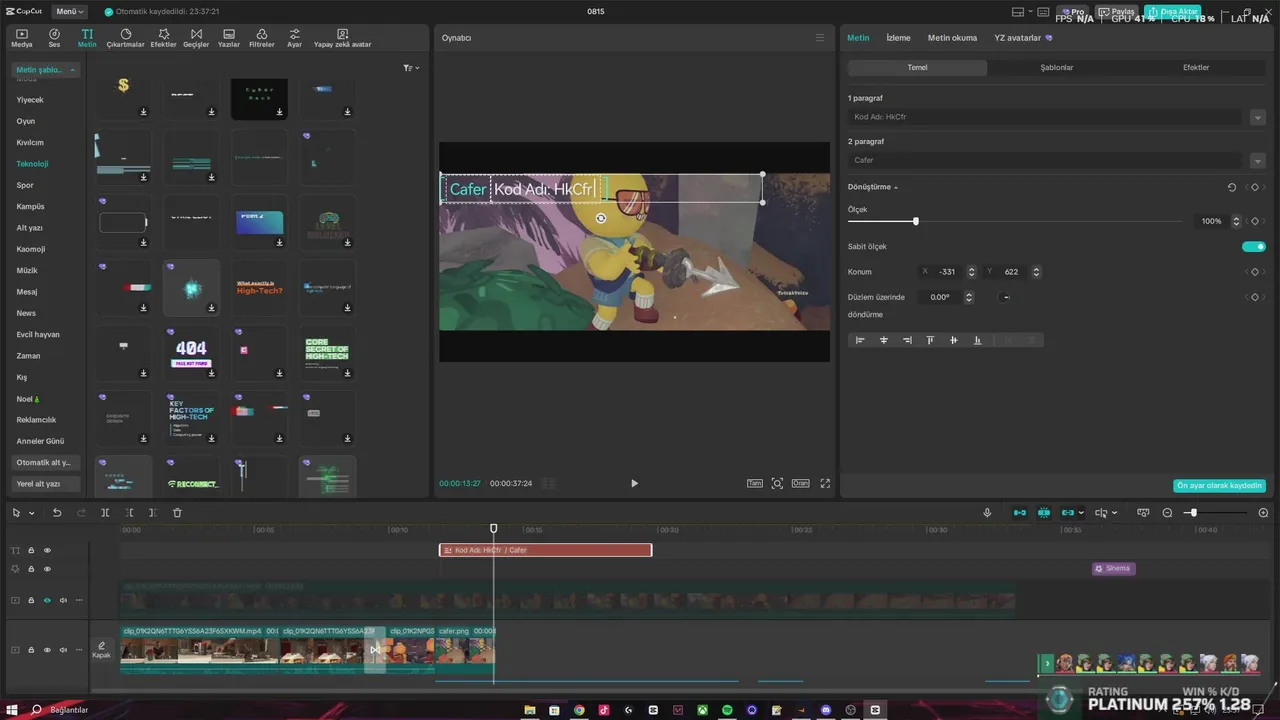Click the Yerel alt yazı button
Image resolution: width=1280 pixels, height=720 pixels.
[x=45, y=484]
